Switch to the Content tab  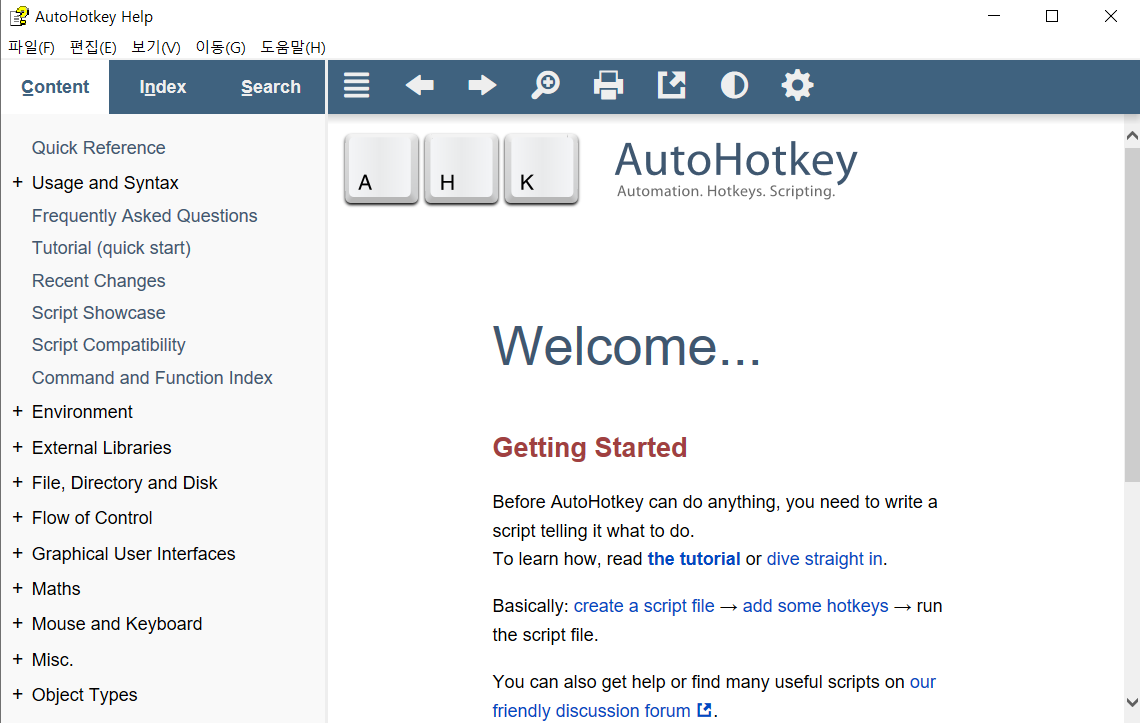point(55,87)
